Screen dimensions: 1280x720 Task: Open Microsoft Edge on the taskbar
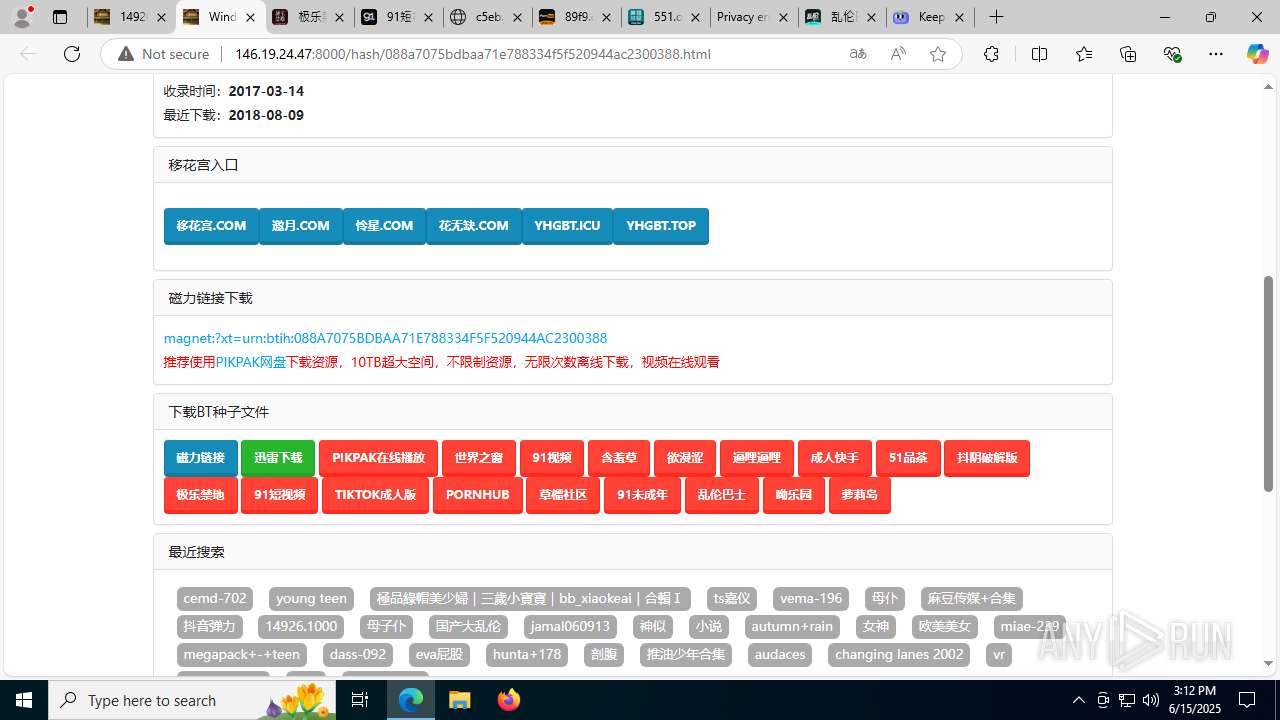coord(411,700)
